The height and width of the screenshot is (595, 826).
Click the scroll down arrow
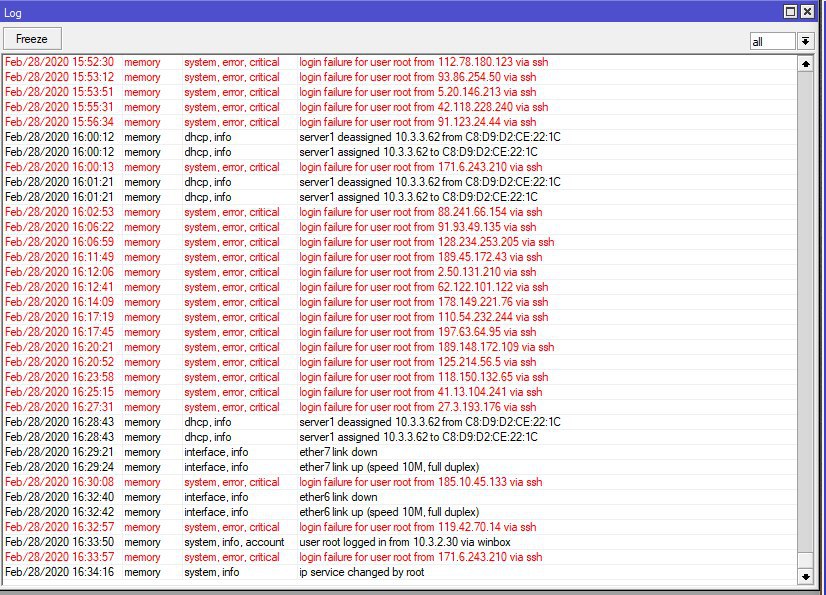click(805, 576)
